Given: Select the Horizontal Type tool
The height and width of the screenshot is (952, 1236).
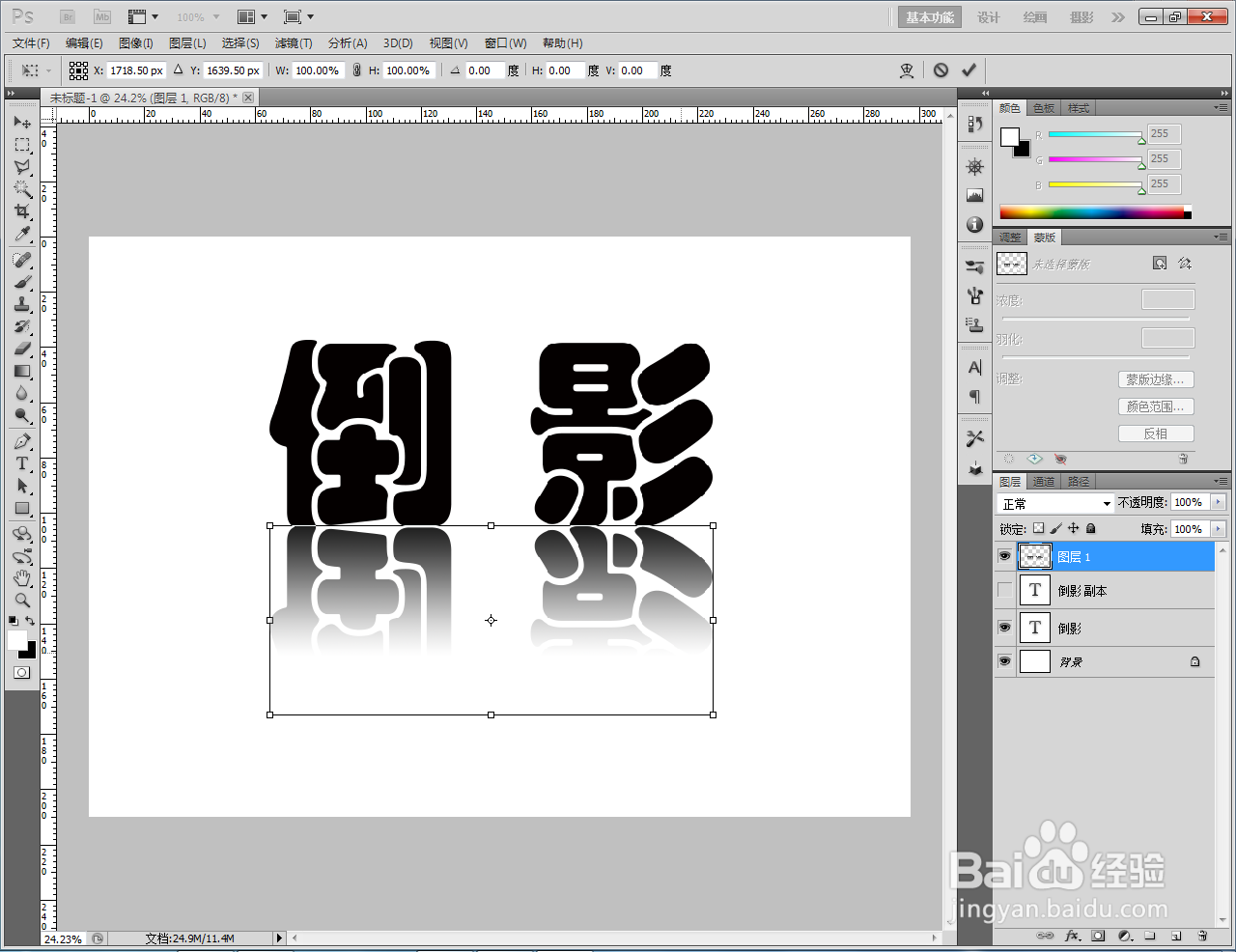Looking at the screenshot, I should [21, 462].
